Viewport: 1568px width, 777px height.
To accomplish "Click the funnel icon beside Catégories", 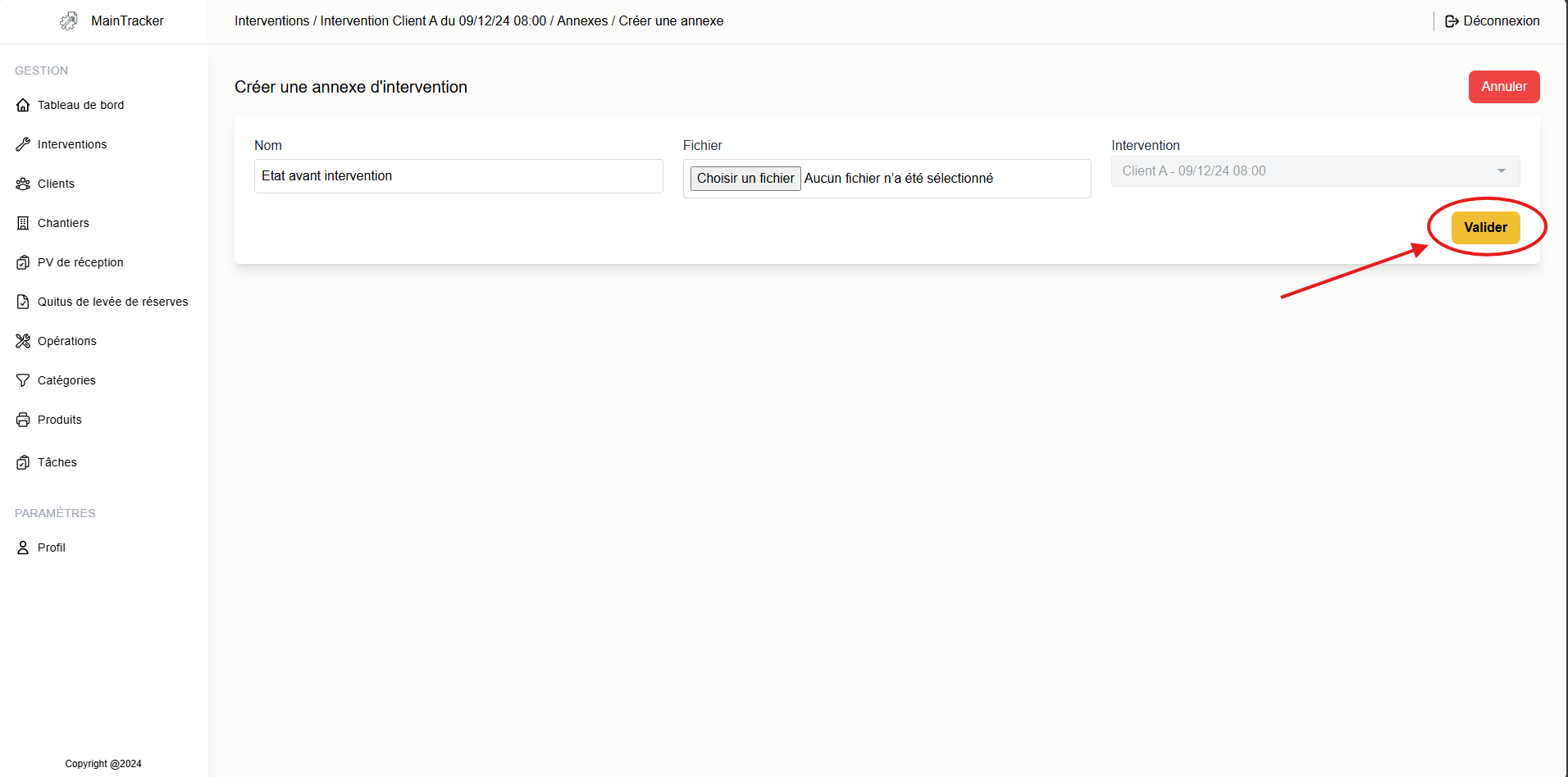I will pos(23,380).
